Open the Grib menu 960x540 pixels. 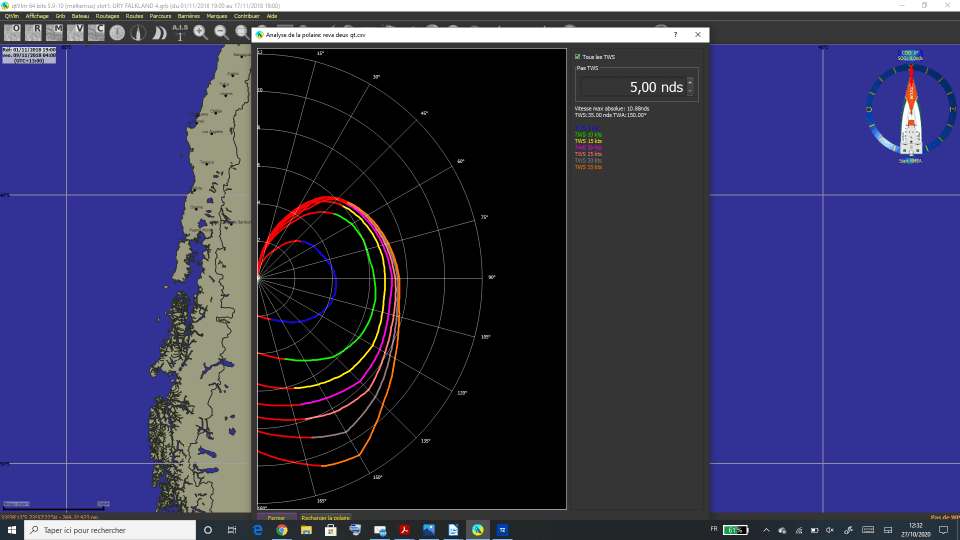click(60, 16)
